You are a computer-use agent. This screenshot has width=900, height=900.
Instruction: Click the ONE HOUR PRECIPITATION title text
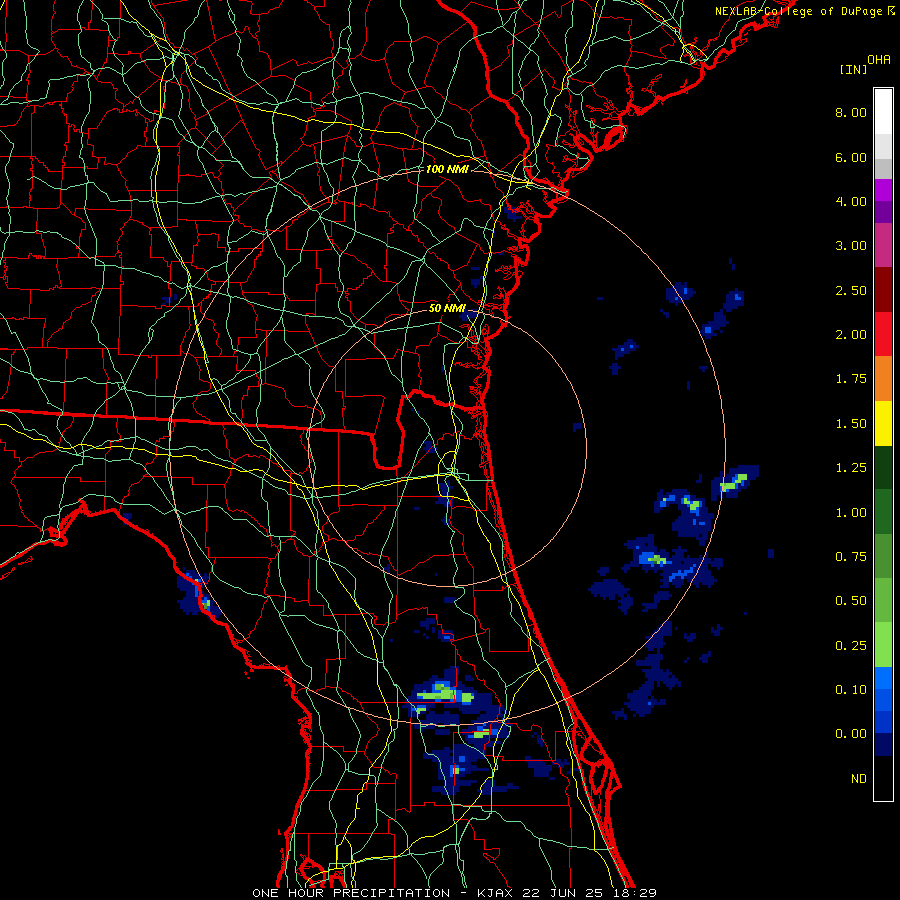(x=351, y=893)
